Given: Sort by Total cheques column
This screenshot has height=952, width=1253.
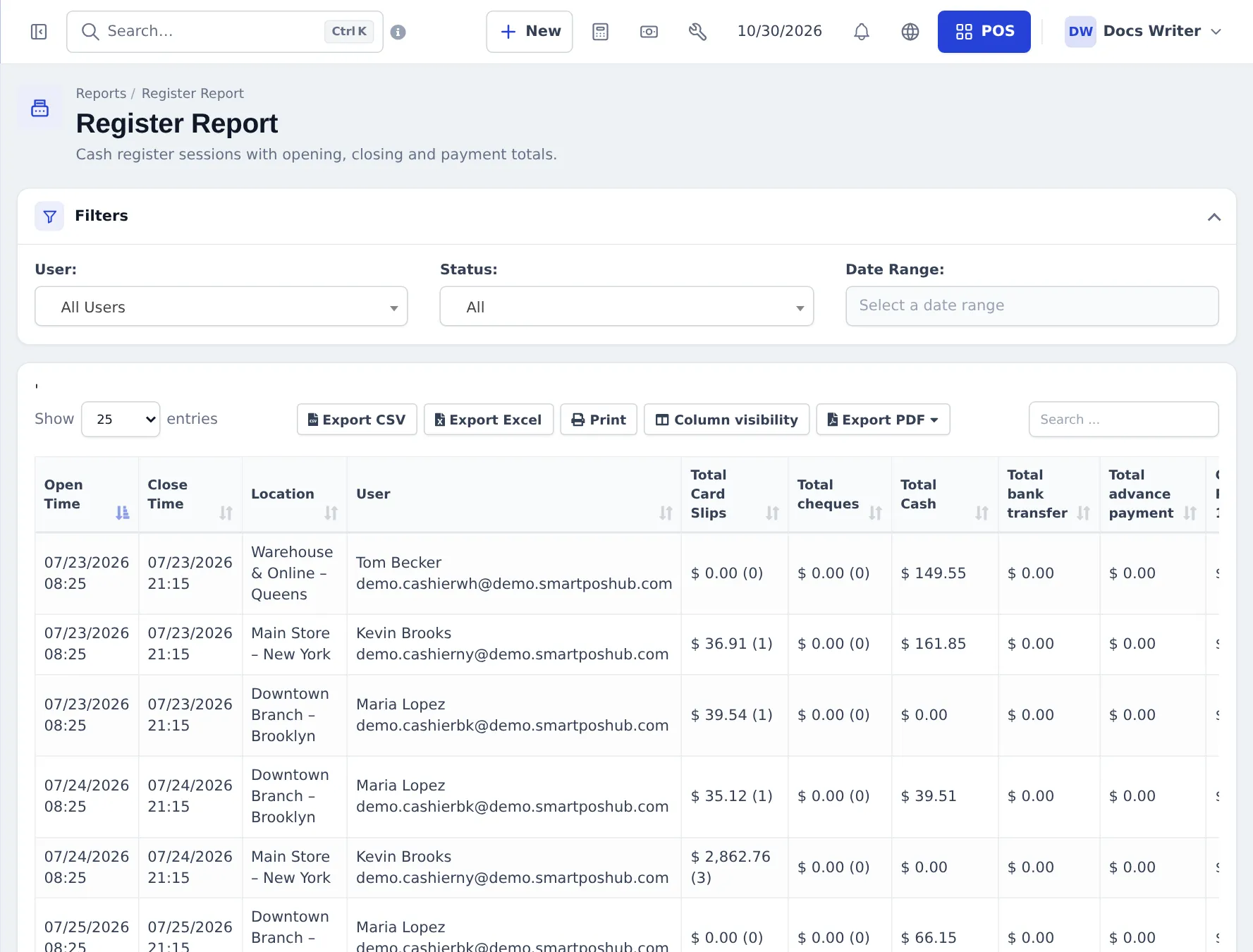Looking at the screenshot, I should point(840,494).
